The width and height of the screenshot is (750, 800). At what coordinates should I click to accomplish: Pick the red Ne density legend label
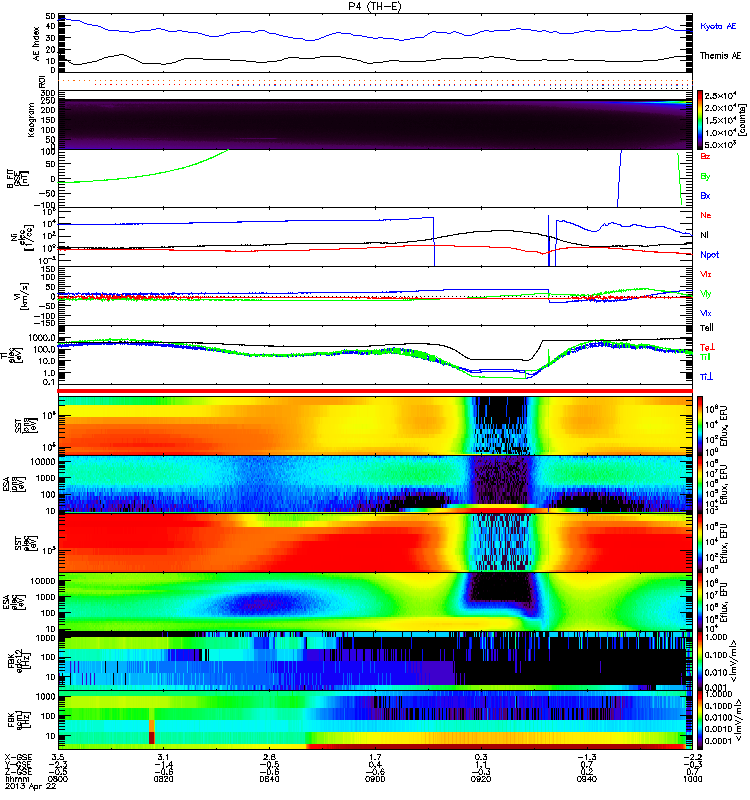705,215
